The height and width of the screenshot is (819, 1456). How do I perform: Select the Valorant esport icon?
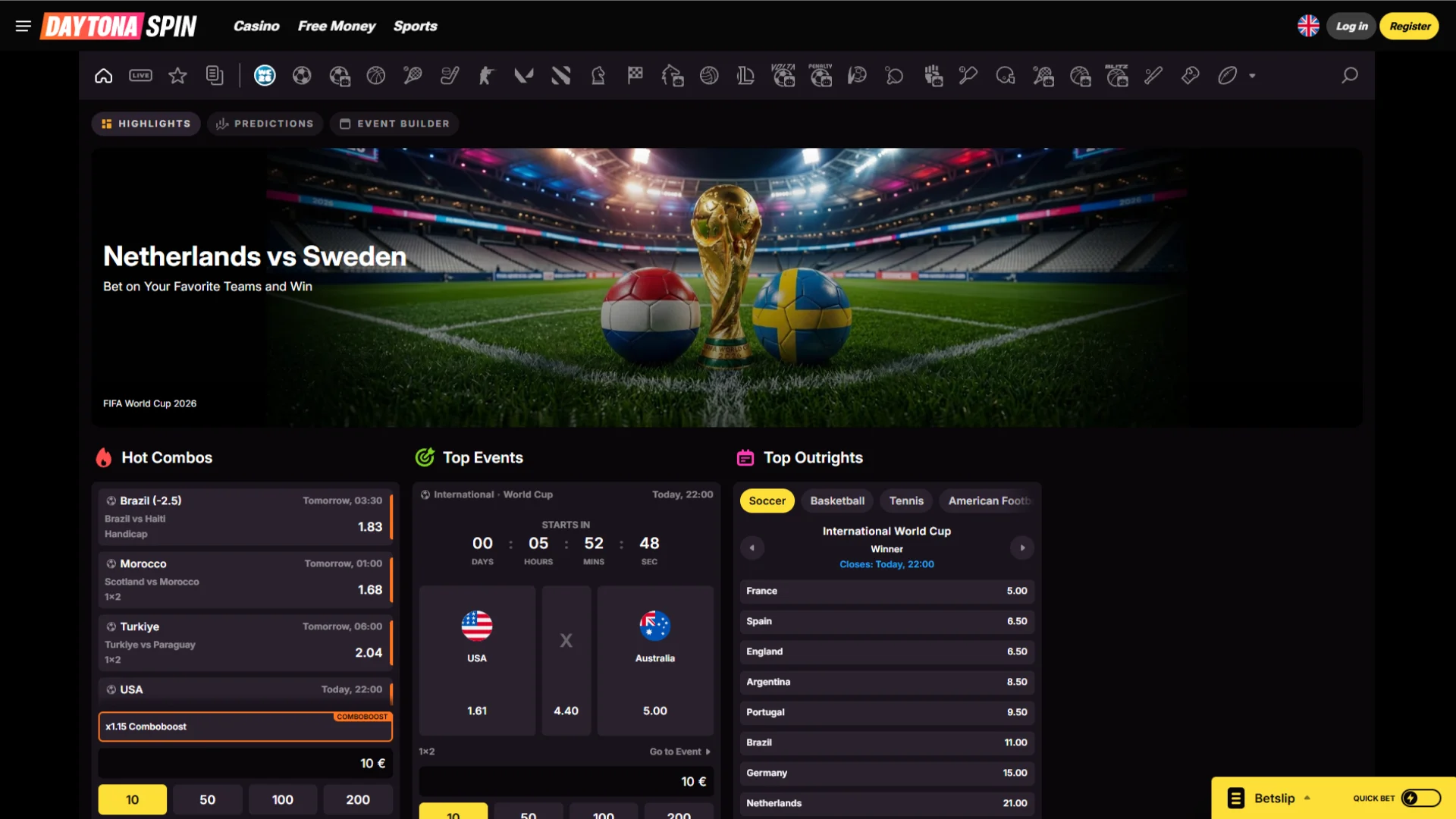pyautogui.click(x=523, y=76)
